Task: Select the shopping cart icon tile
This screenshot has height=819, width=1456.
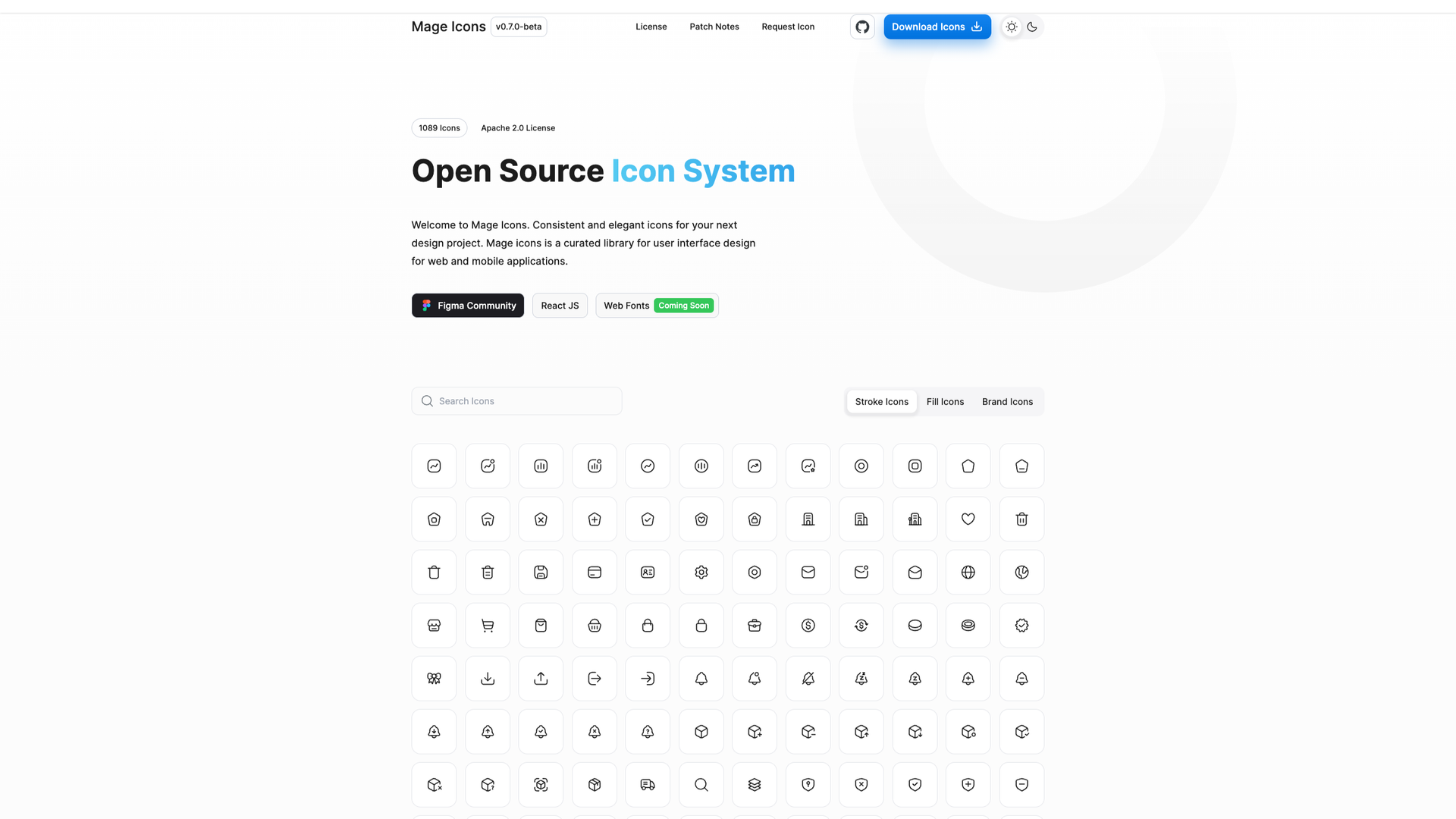Action: [488, 626]
